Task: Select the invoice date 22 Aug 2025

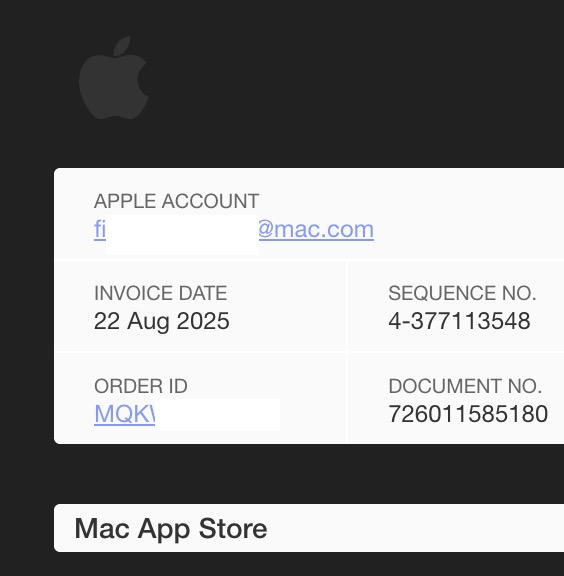Action: pos(162,321)
